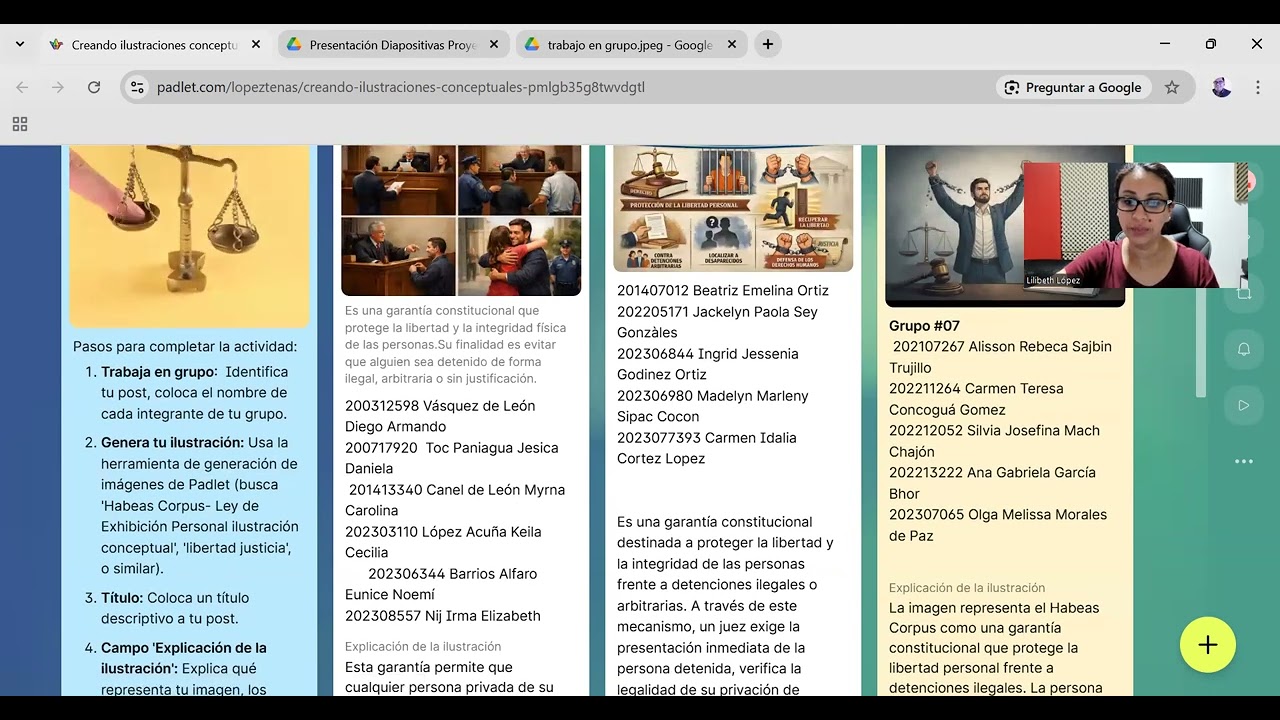Click gray caption 'Es una garantía constitucional que protege'
Image resolution: width=1280 pixels, height=720 pixels.
456,345
